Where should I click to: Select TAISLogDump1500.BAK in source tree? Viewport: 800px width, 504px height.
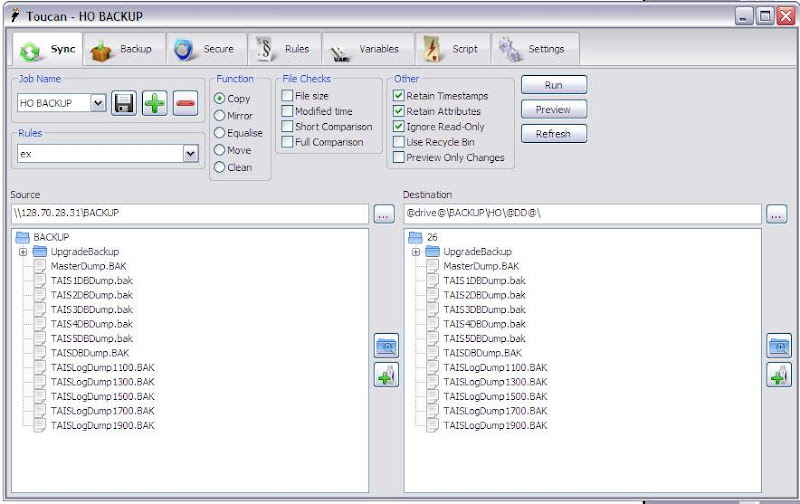(x=103, y=396)
